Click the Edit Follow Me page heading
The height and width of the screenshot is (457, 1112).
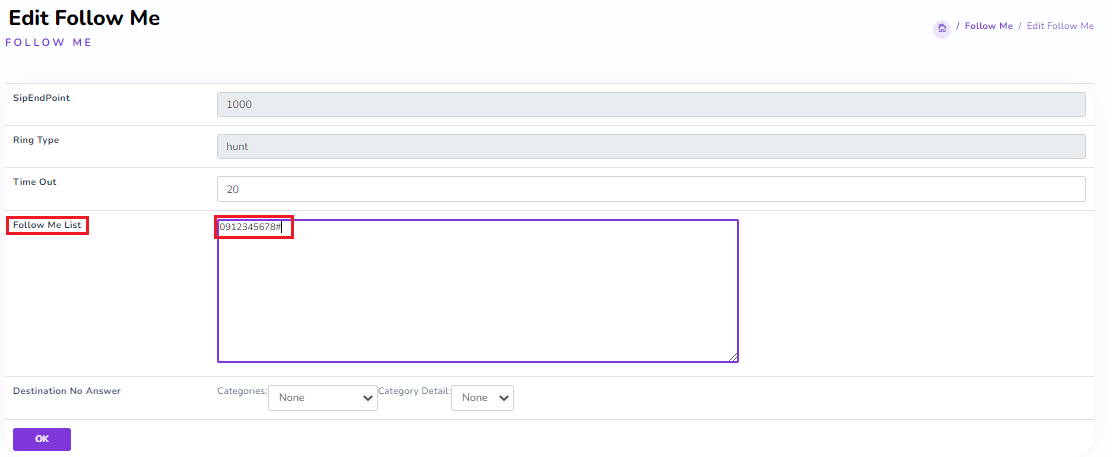84,18
